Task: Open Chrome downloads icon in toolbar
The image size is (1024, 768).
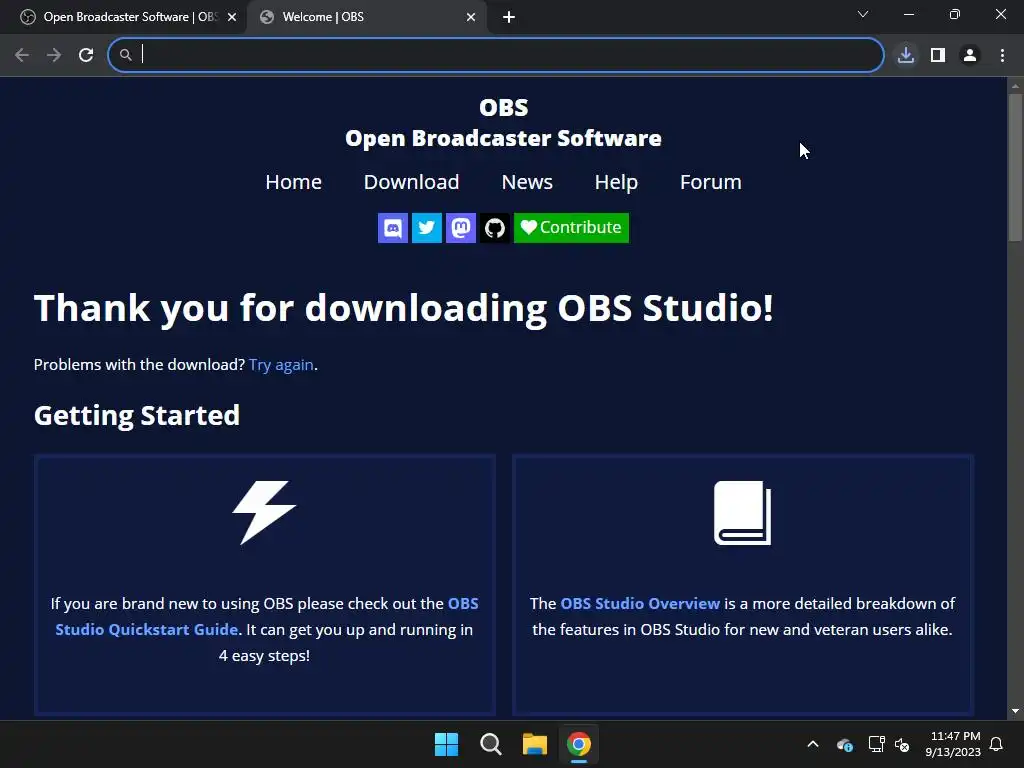Action: [906, 55]
